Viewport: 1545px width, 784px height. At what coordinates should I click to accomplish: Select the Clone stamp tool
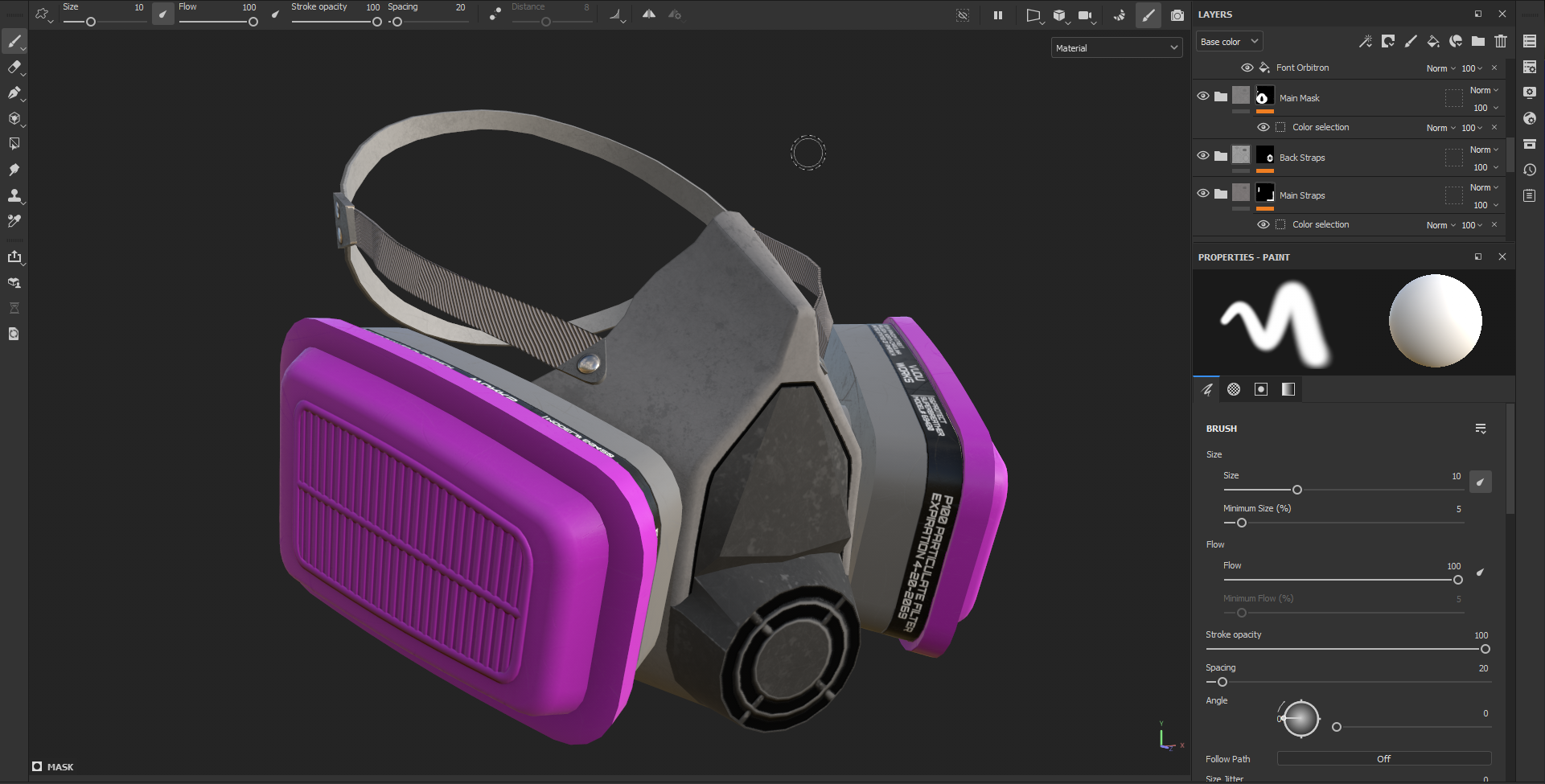(x=14, y=195)
